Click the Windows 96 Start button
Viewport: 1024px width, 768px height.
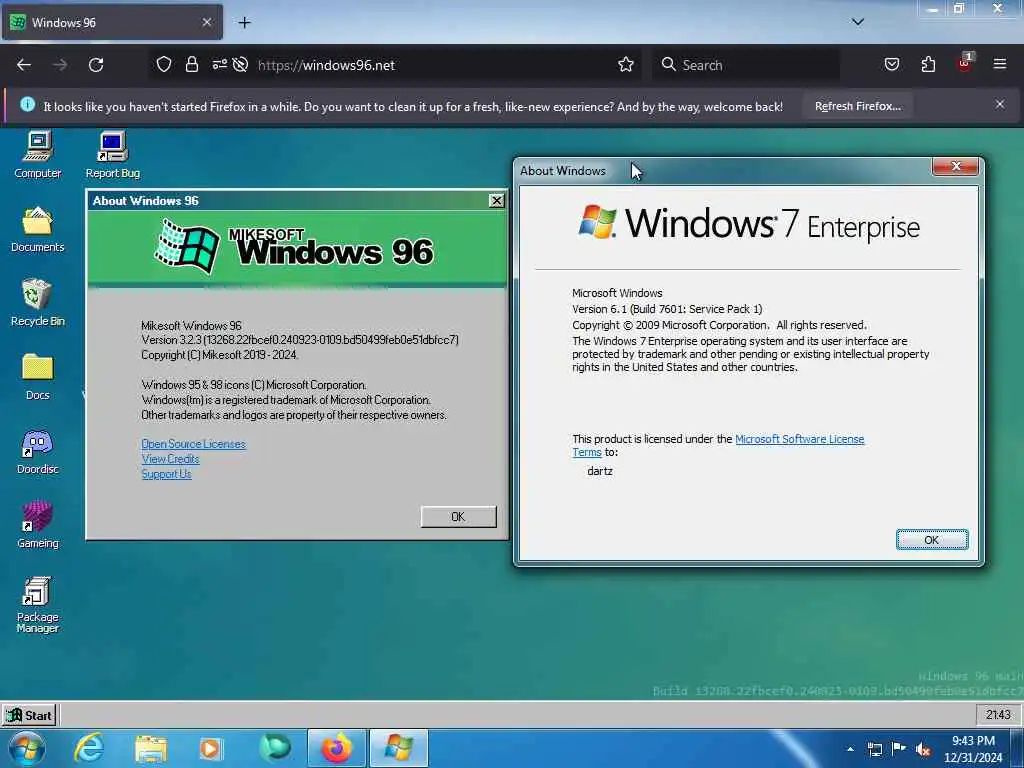29,715
